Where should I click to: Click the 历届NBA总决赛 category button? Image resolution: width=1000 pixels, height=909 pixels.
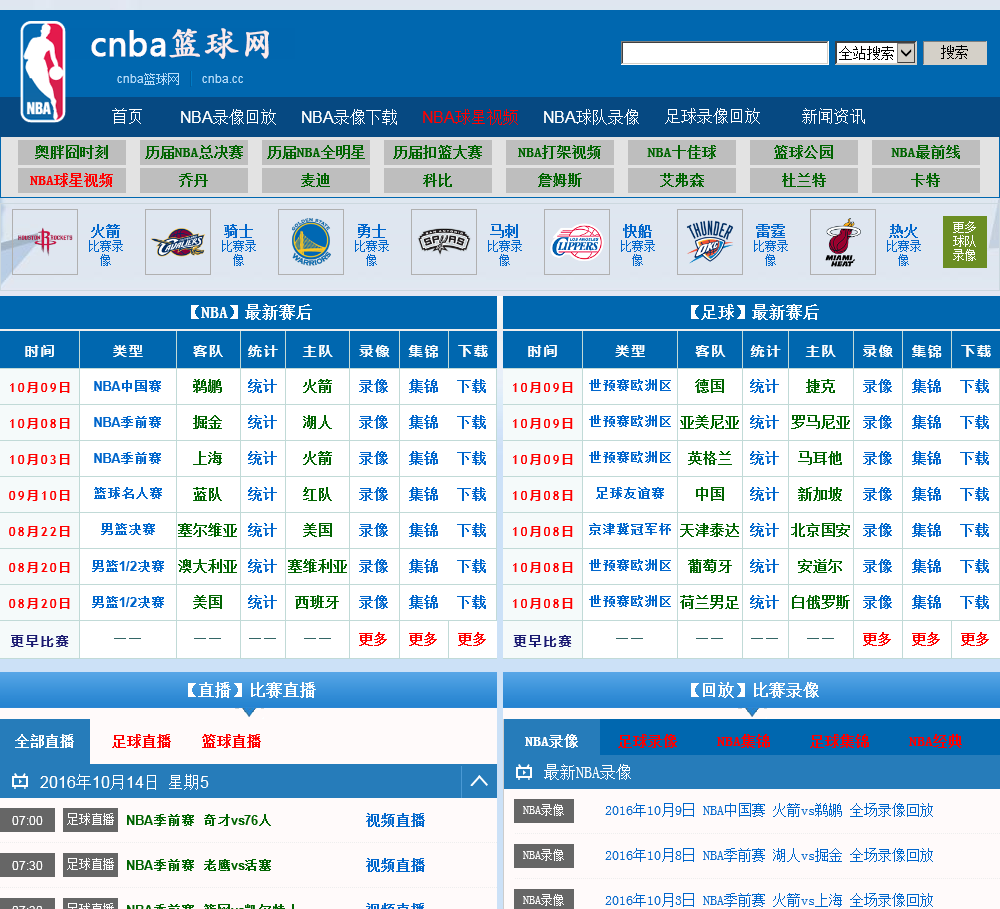pos(193,152)
